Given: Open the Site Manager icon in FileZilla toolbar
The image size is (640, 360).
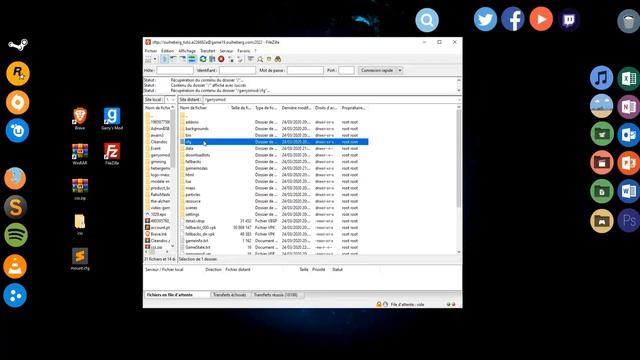Looking at the screenshot, I should [x=148, y=59].
